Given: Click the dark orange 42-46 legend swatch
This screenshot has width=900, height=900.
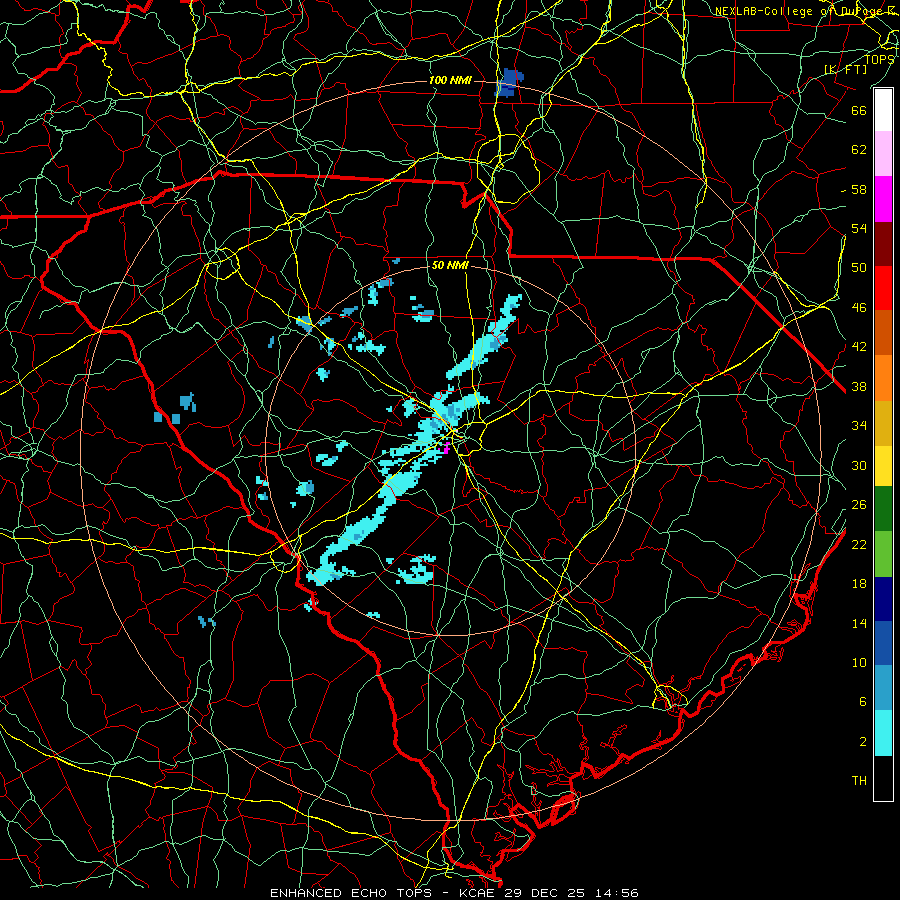Looking at the screenshot, I should 883,333.
